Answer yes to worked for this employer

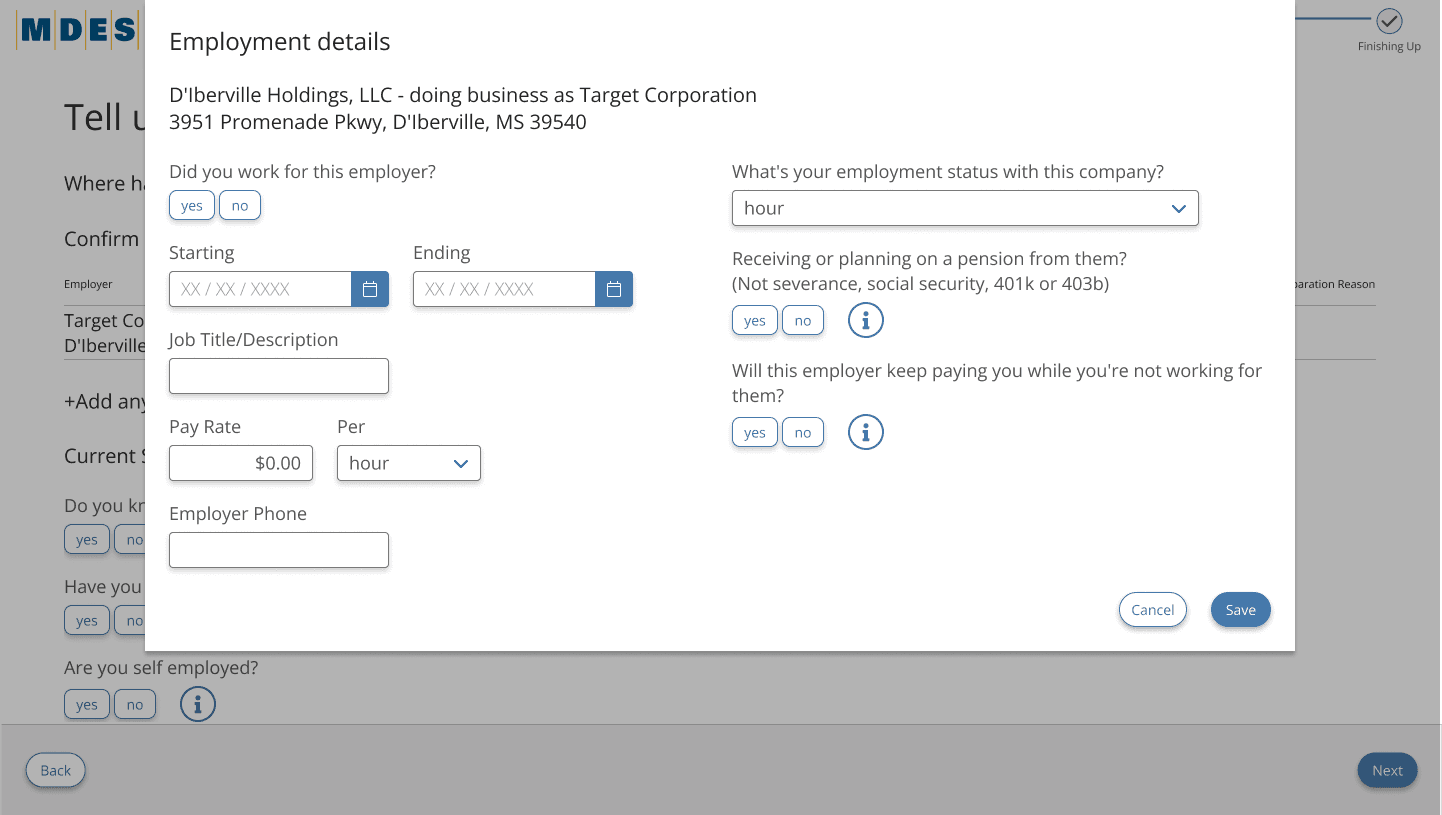(x=192, y=206)
